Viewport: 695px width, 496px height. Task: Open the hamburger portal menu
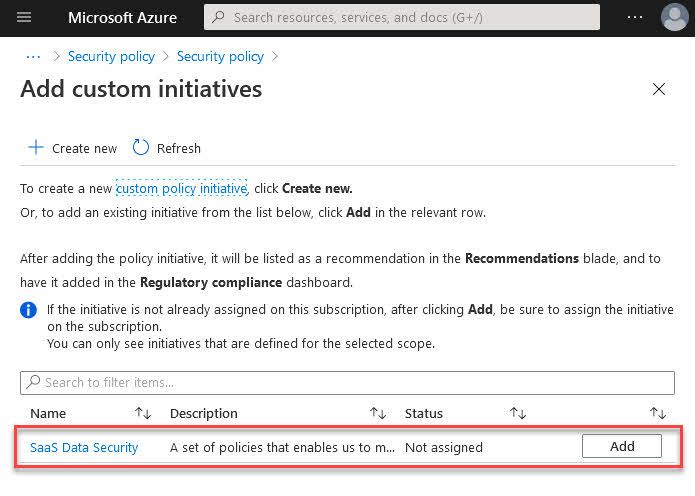coord(25,17)
